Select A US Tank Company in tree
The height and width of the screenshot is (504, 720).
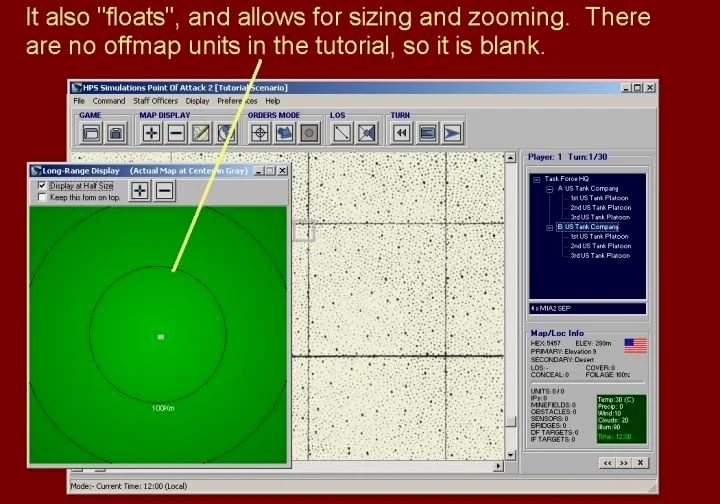(588, 188)
